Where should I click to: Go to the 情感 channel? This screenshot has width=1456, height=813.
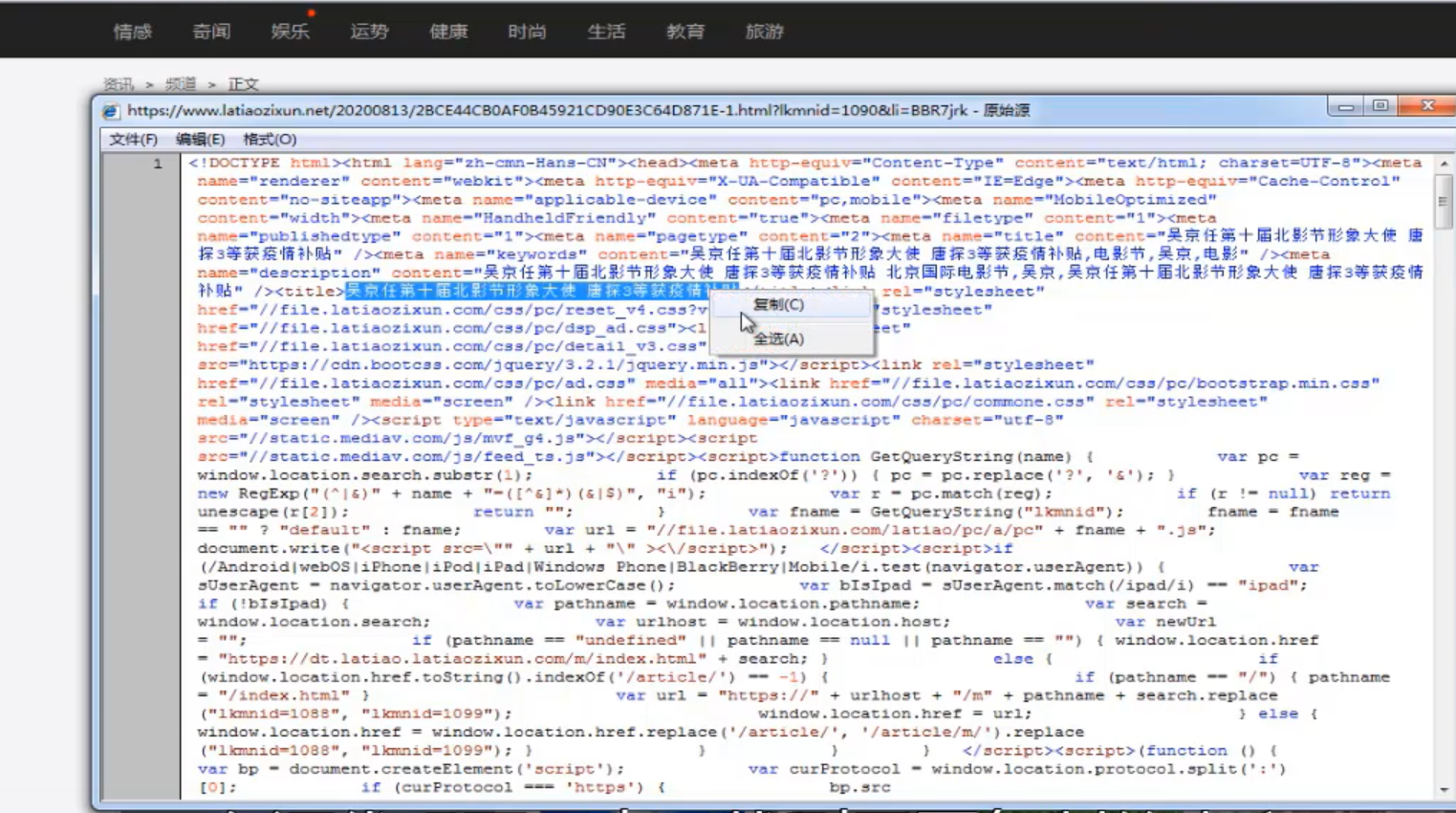pyautogui.click(x=132, y=32)
